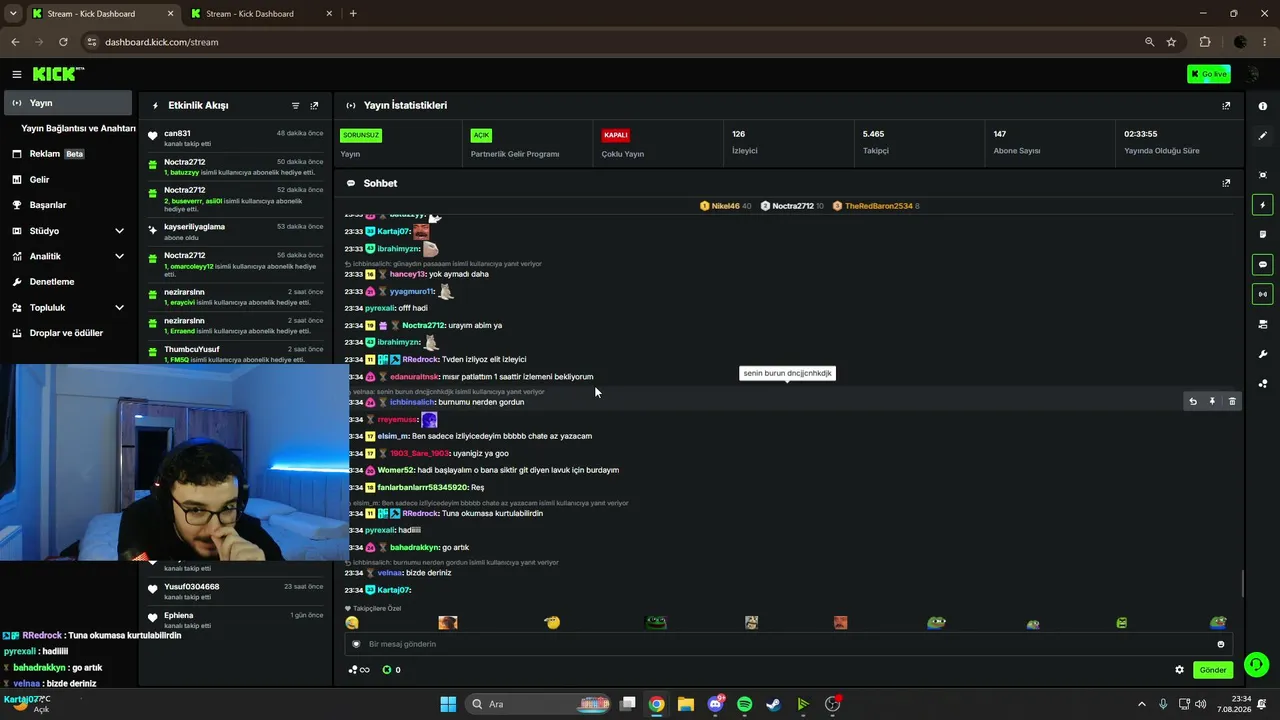Click the green headset support button

tap(1257, 664)
